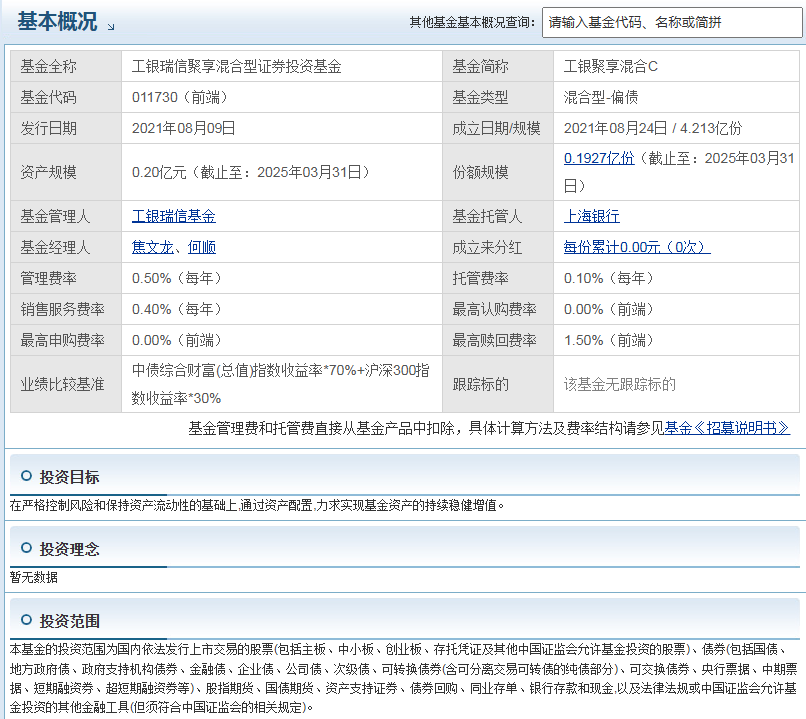The height and width of the screenshot is (719, 806).
Task: Click the 其他基金基本概况查询 search label
Action: click(472, 23)
